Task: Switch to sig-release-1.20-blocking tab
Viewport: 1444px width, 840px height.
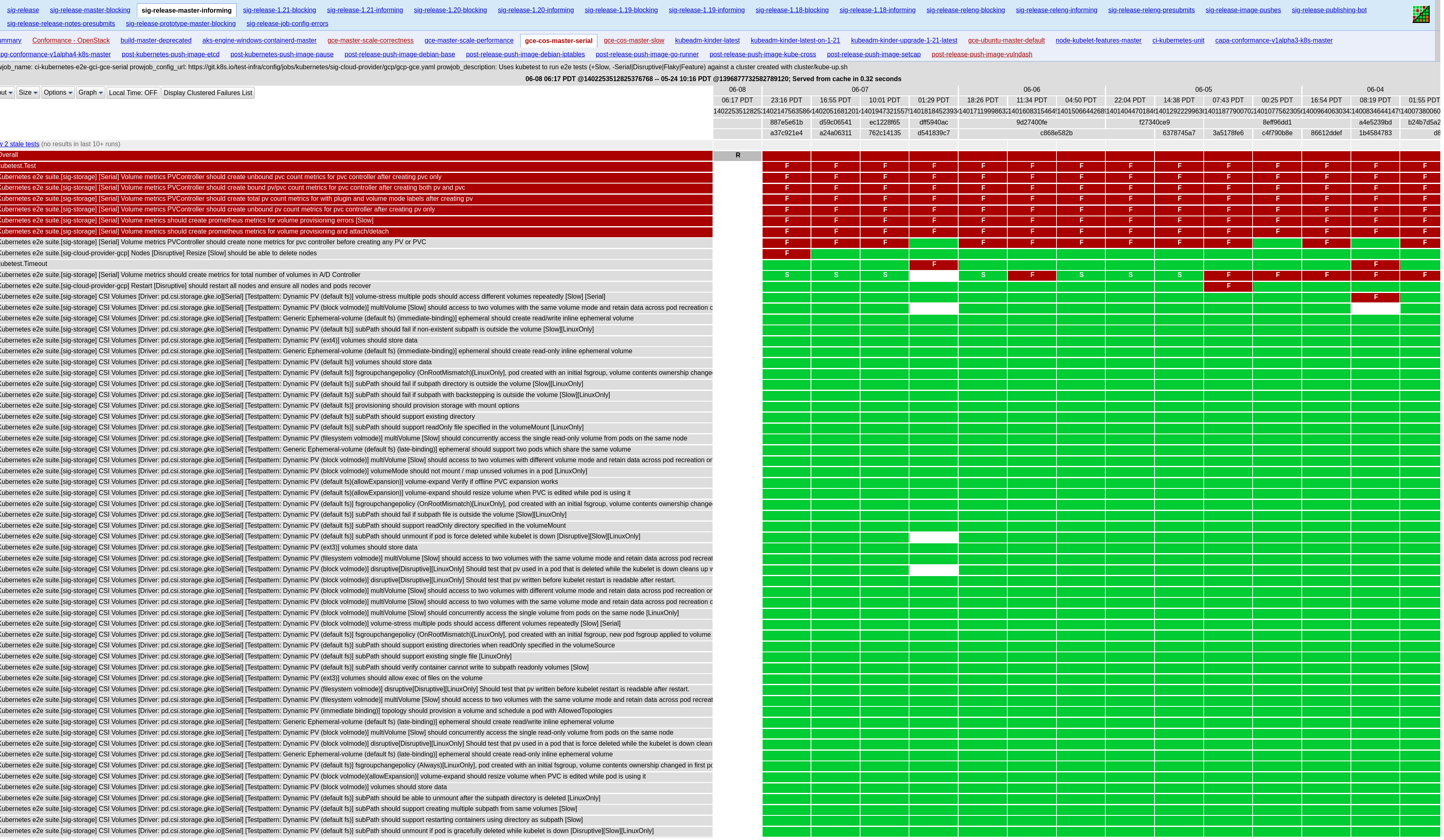Action: [x=451, y=10]
